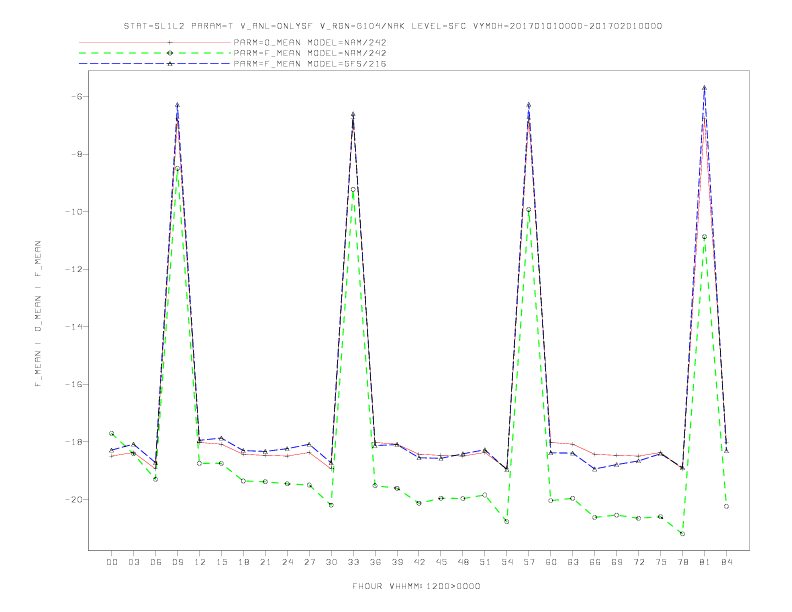Click x-axis tick label 27
Image resolution: width=792 pixels, height=612 pixels.
pyautogui.click(x=309, y=562)
